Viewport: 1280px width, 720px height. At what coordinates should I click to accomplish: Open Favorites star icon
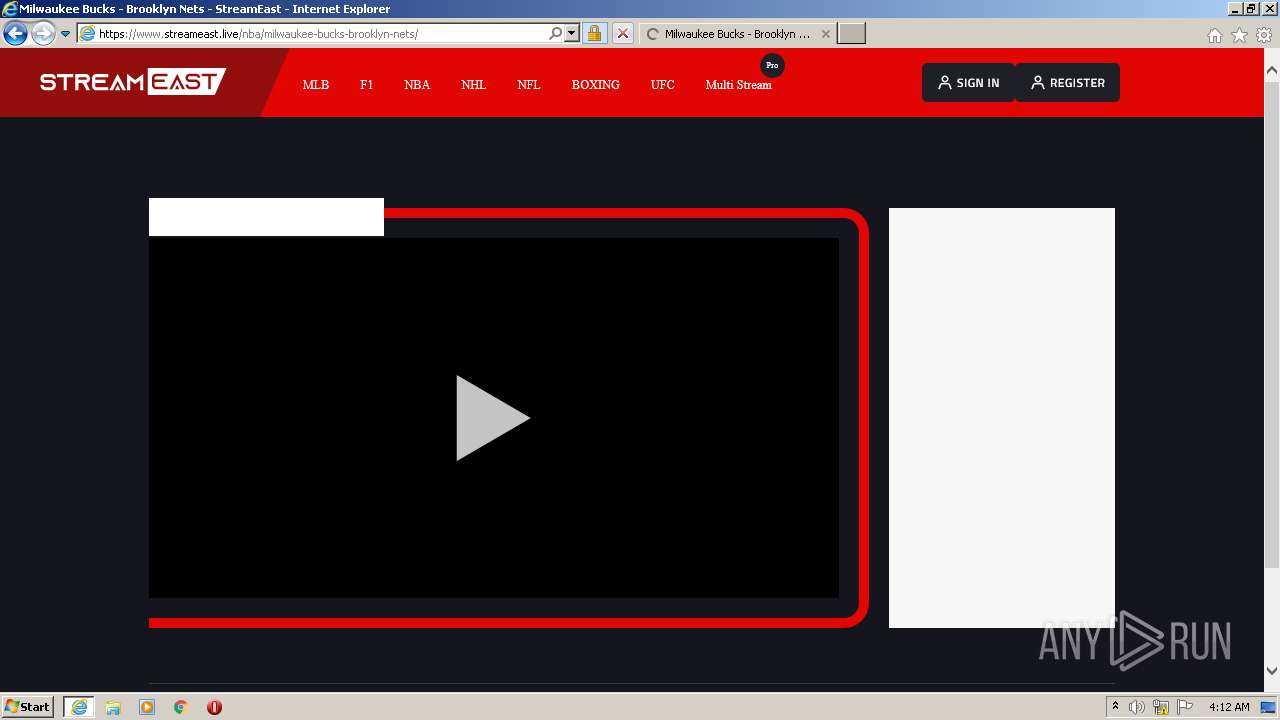coord(1239,35)
